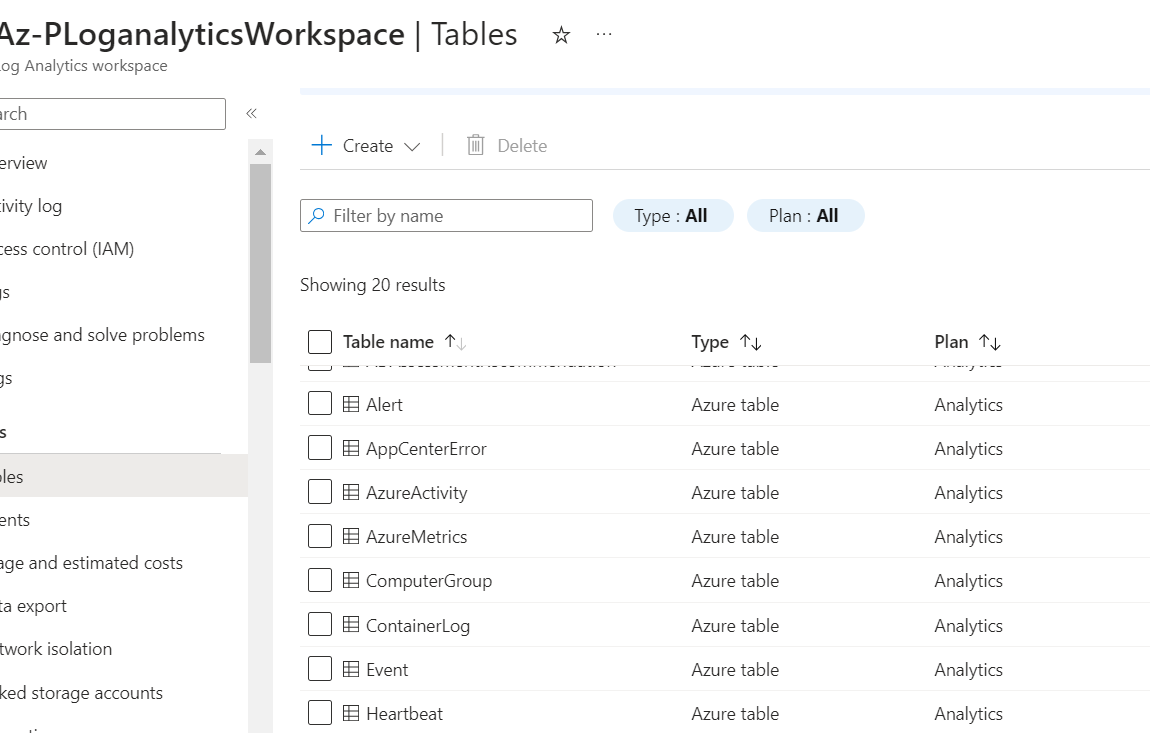Check the Heartbeat table row

pos(320,712)
